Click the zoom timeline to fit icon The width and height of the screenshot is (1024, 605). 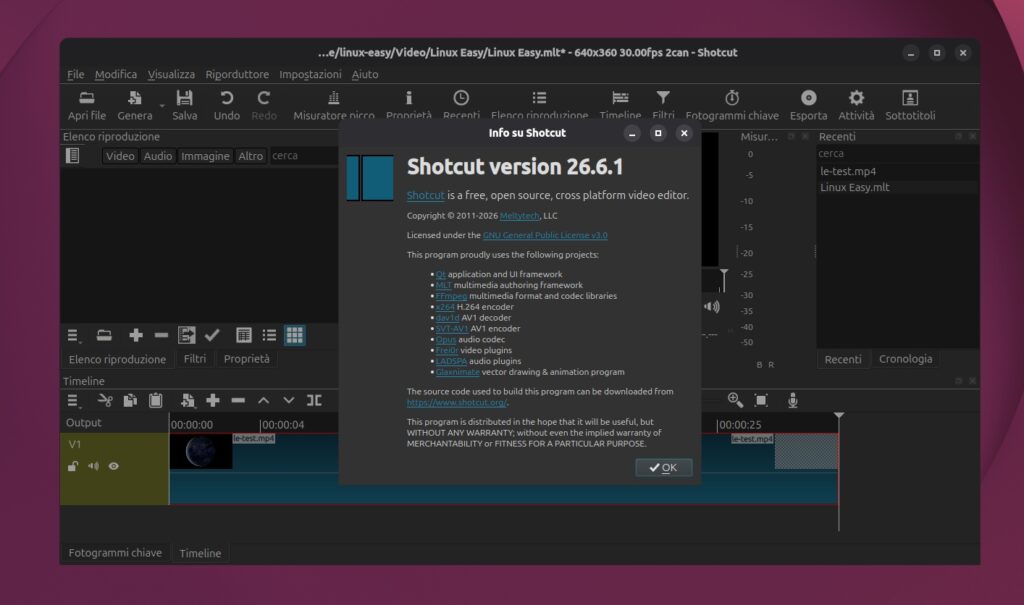(761, 401)
